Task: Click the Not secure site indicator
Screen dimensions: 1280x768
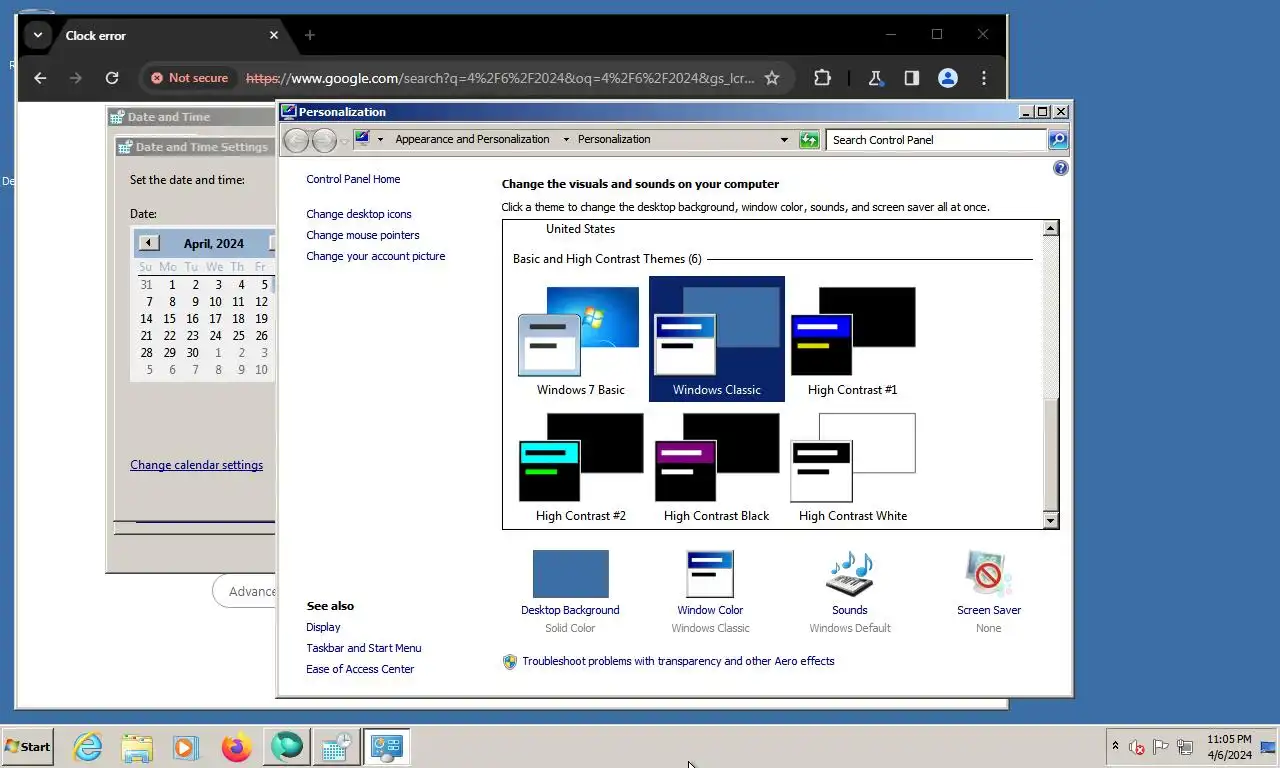Action: [189, 78]
